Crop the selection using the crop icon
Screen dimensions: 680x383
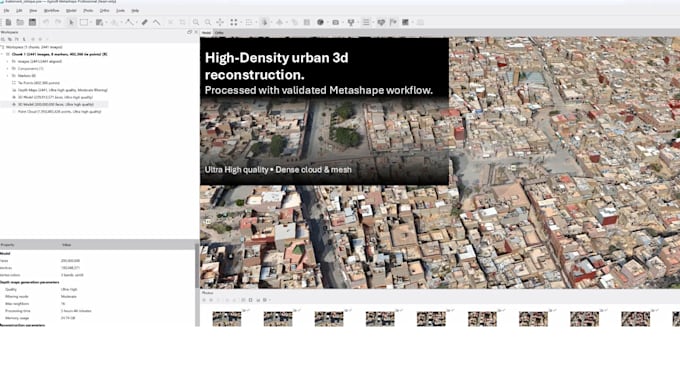tap(182, 22)
